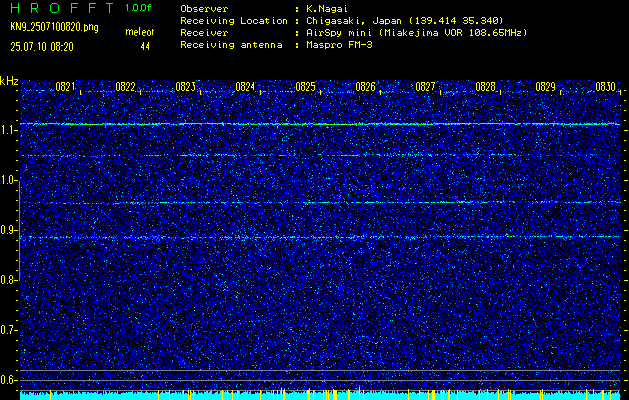Click the Receiver label
Viewport: 629px width, 400px height.
[204, 33]
